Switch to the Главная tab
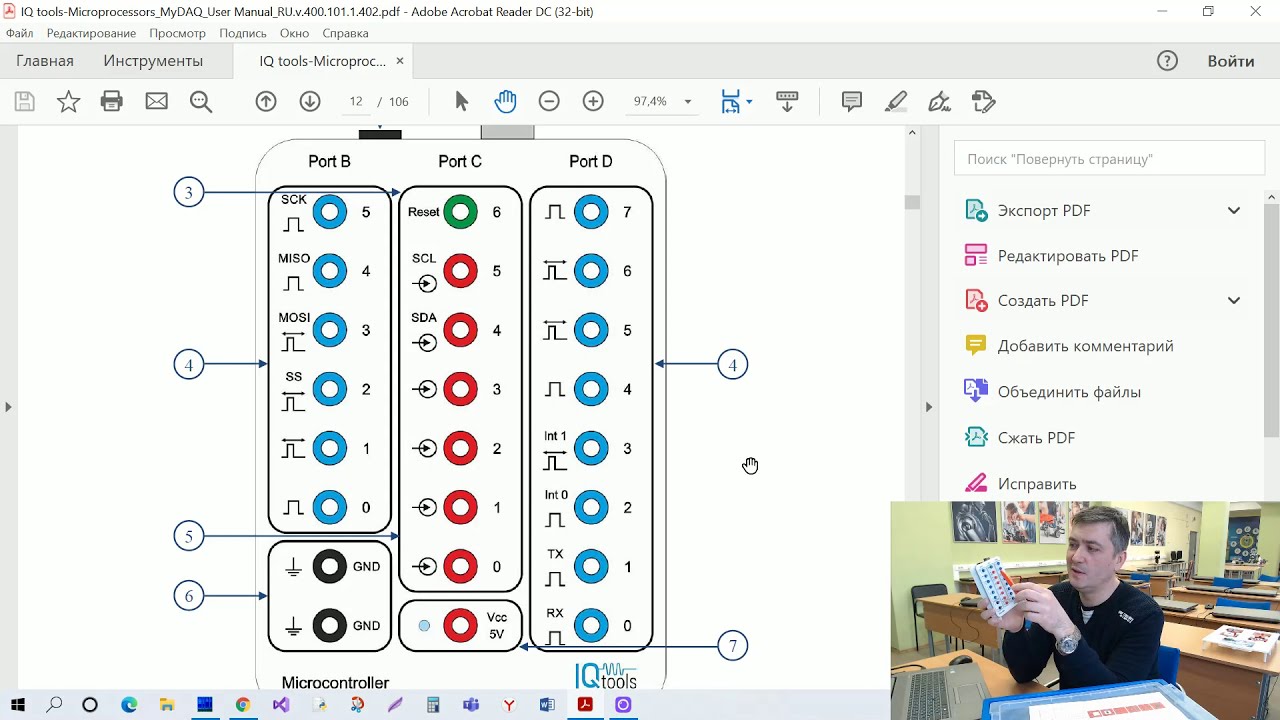The width and height of the screenshot is (1280, 720). [x=45, y=61]
